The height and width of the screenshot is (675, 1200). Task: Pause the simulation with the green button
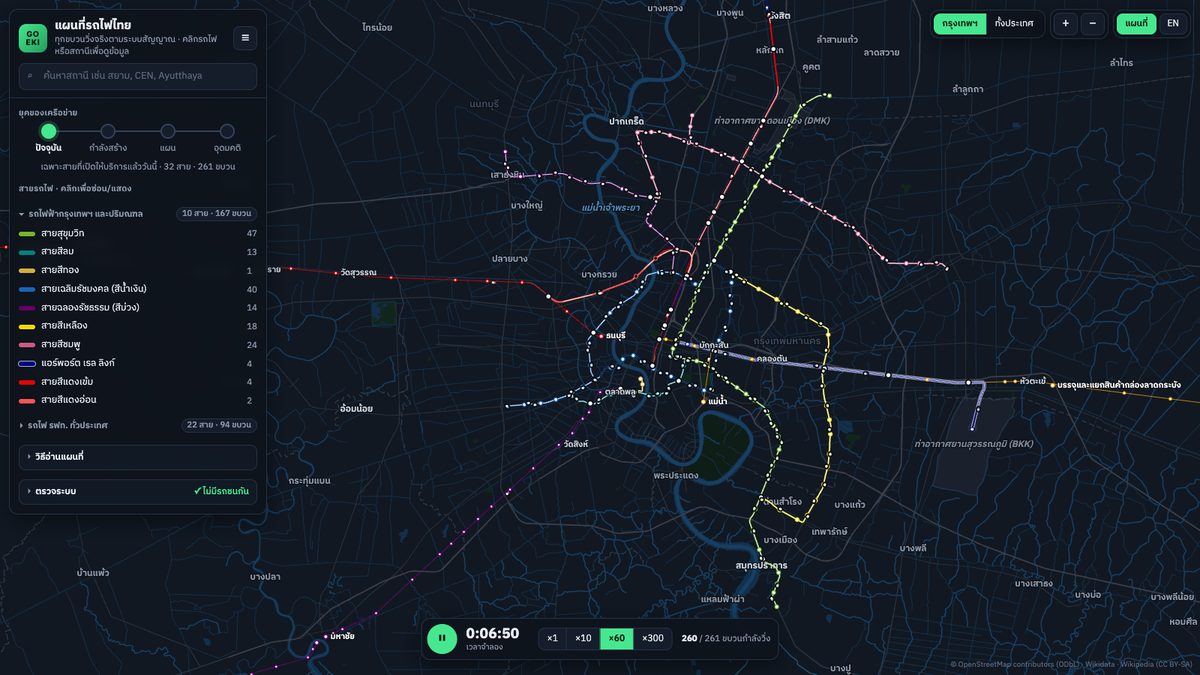pos(442,638)
